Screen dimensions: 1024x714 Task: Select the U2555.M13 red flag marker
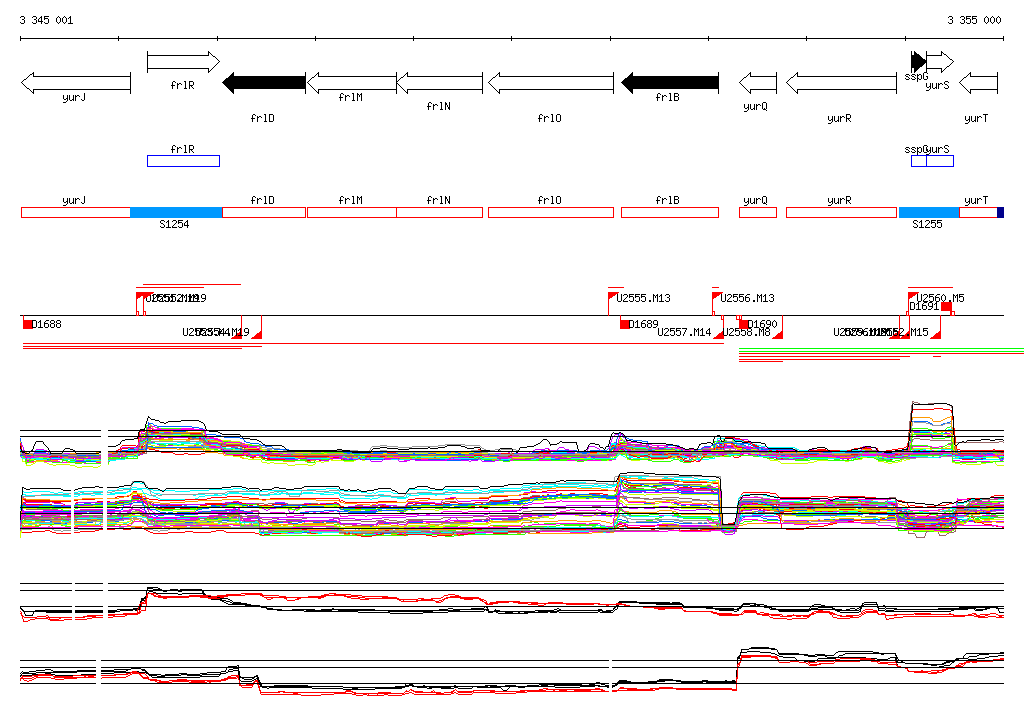point(612,297)
